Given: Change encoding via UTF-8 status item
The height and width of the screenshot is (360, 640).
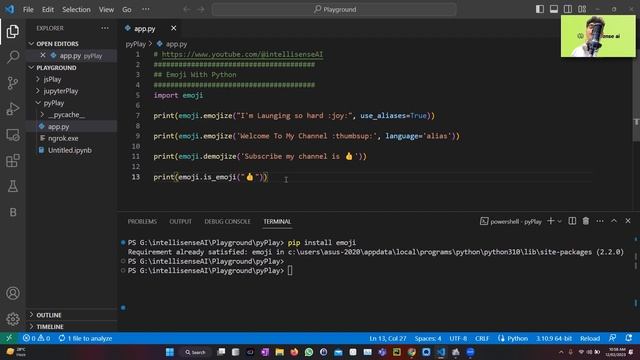Looking at the screenshot, I should point(458,338).
